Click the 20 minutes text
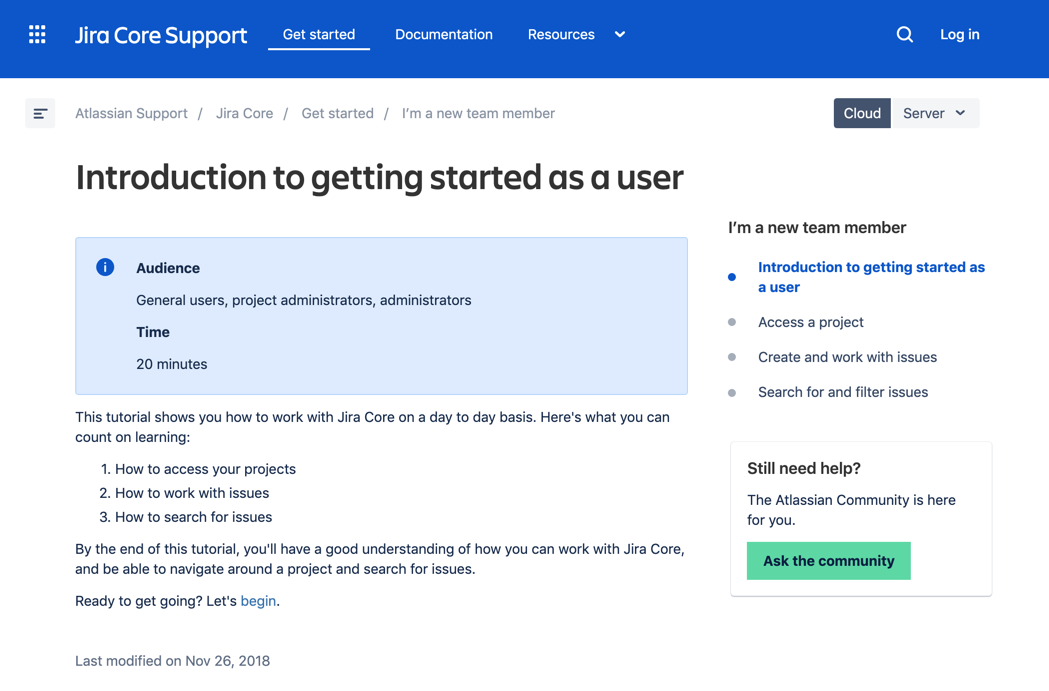The image size is (1049, 691). coord(172,364)
